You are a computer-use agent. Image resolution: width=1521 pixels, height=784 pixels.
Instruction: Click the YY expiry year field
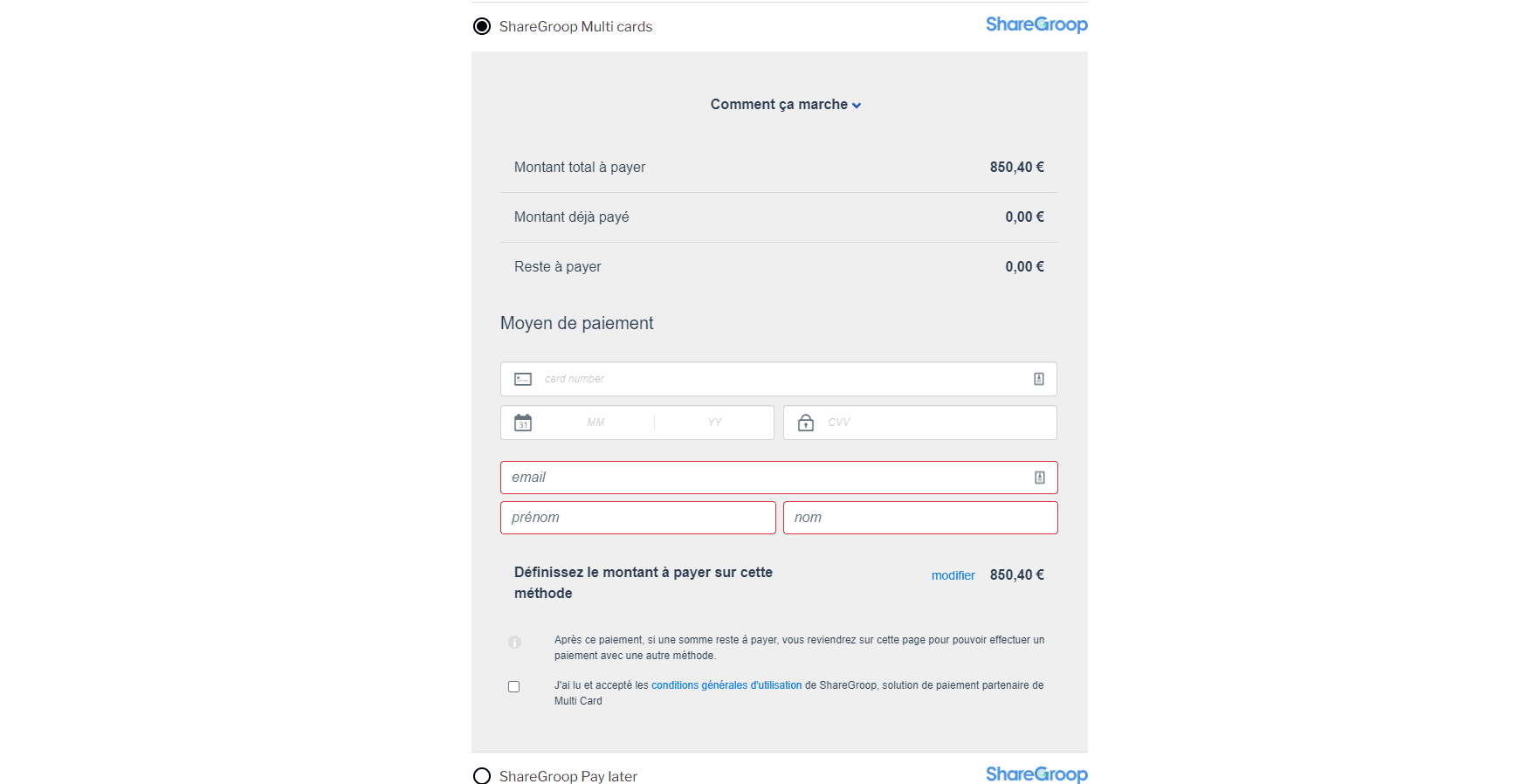coord(714,423)
